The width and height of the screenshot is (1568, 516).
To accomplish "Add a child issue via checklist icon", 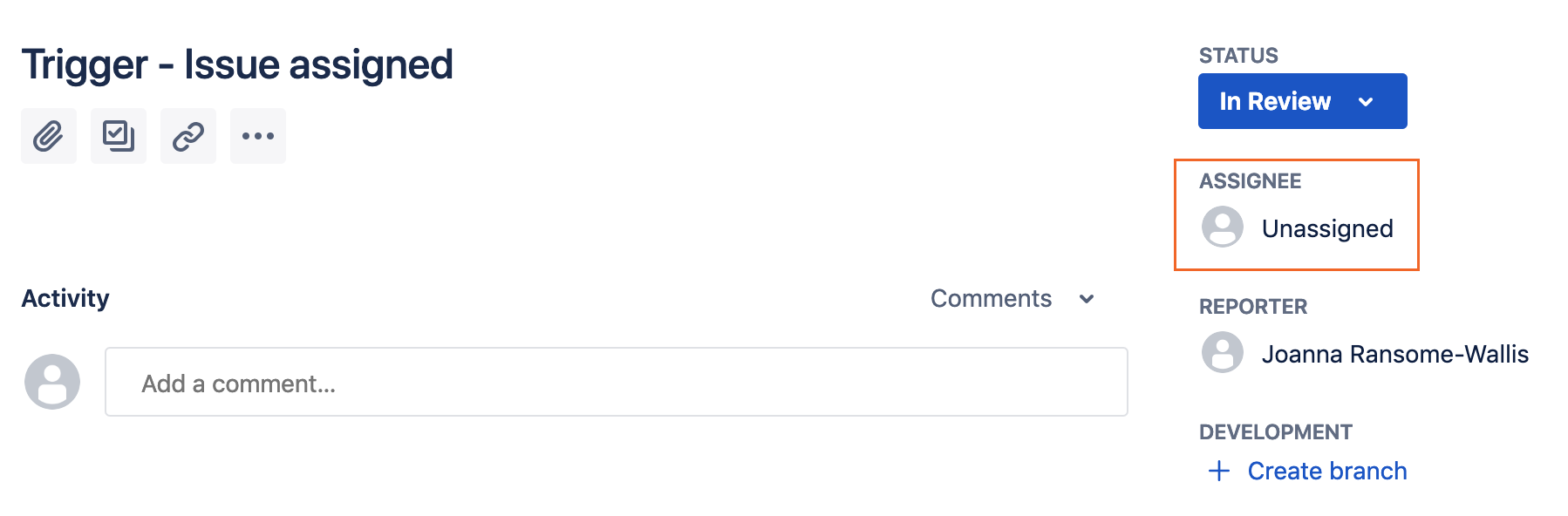I will click(x=119, y=136).
